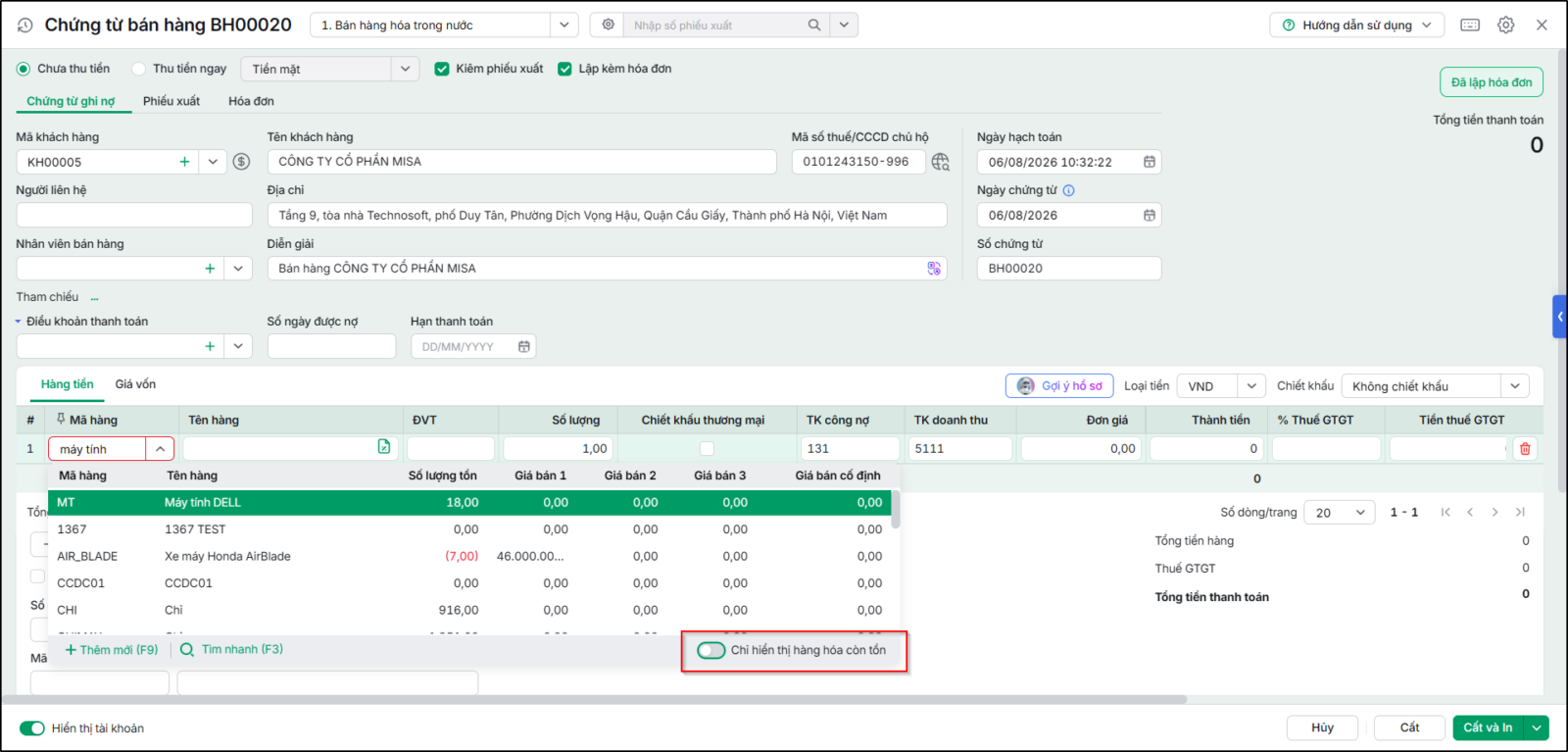Open the settings gear at top right
The image size is (1568, 752).
pos(1506,25)
